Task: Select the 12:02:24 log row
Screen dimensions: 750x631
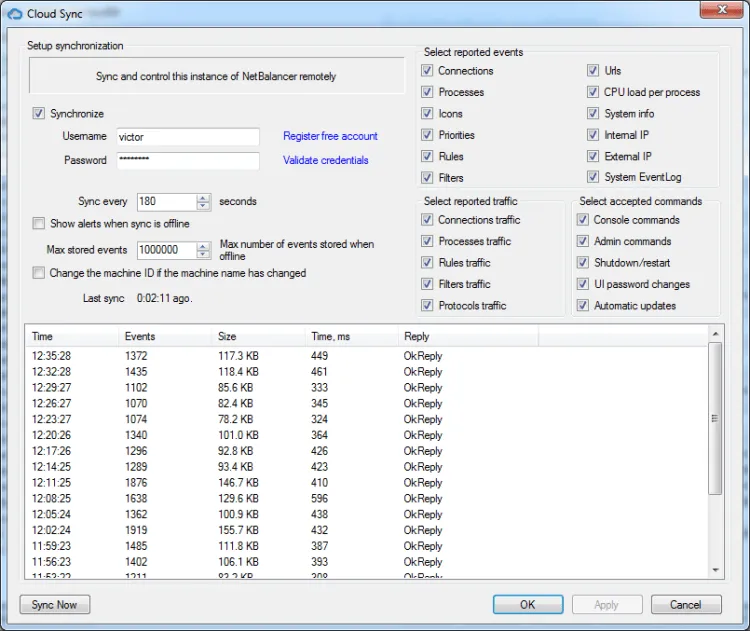Action: tap(366, 530)
